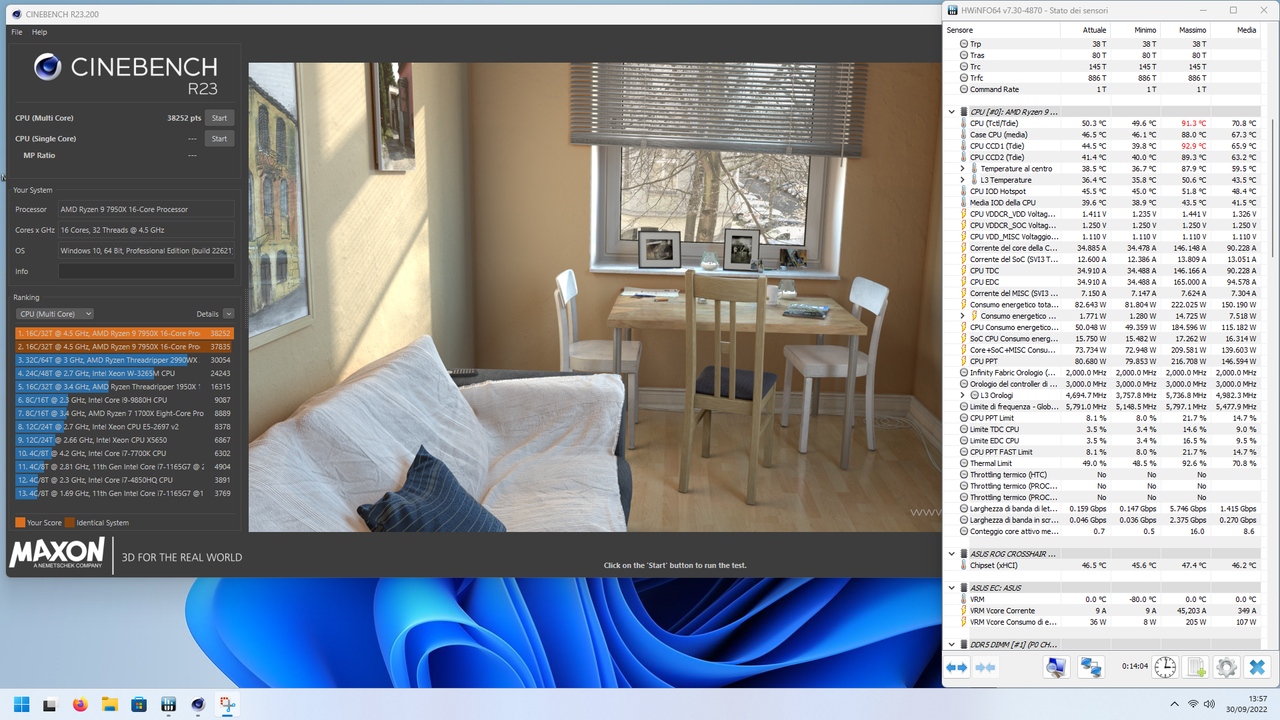Collapse ASUS EC: ASUS section
This screenshot has width=1280, height=720.
[952, 587]
